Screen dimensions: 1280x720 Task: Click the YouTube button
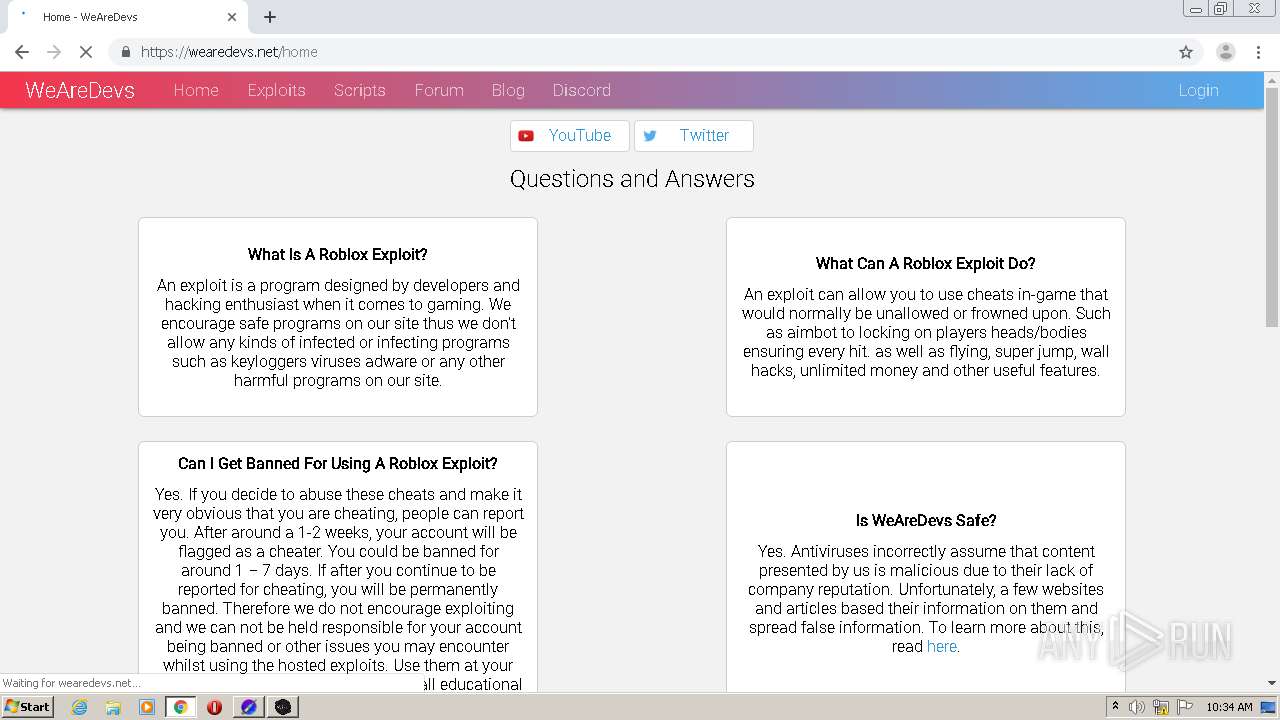tap(569, 136)
